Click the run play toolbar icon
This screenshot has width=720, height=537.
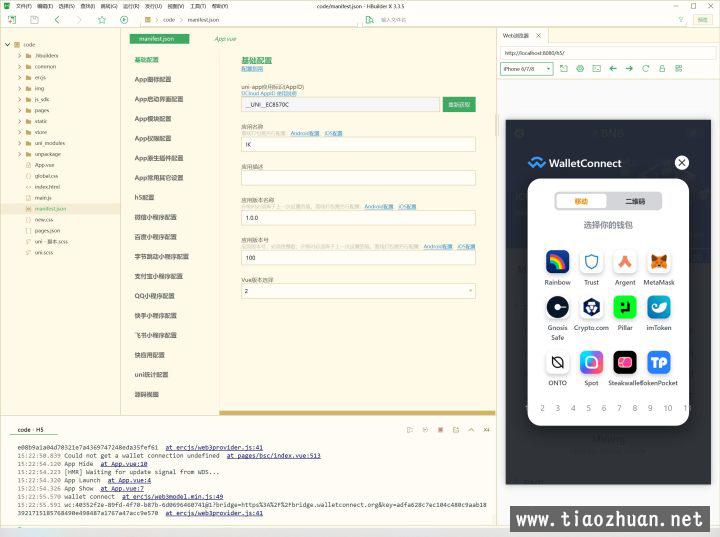[124, 20]
